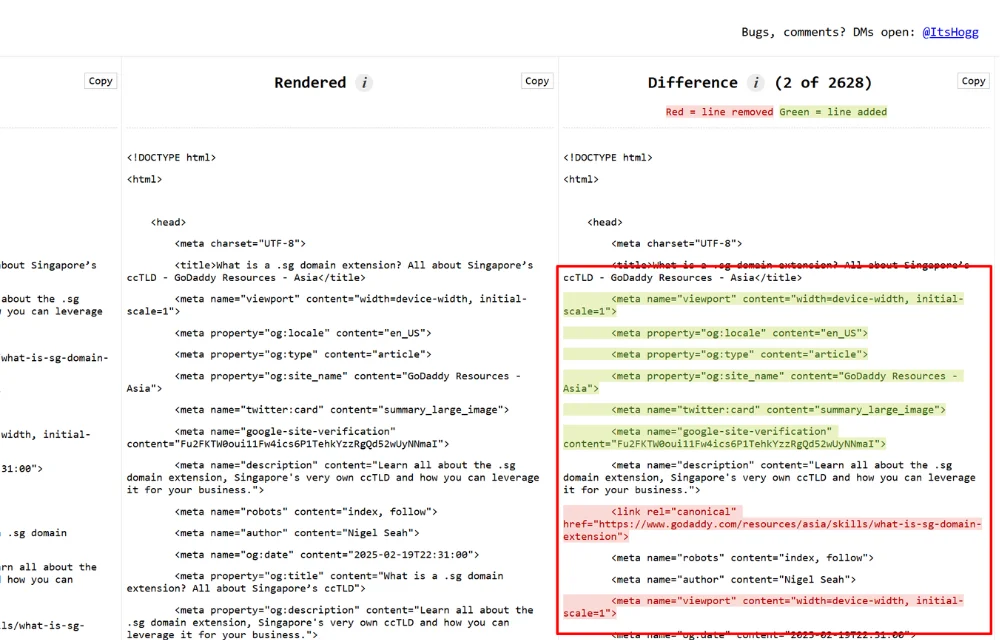
Task: Click the Copy button above the Difference panel
Action: pos(971,81)
